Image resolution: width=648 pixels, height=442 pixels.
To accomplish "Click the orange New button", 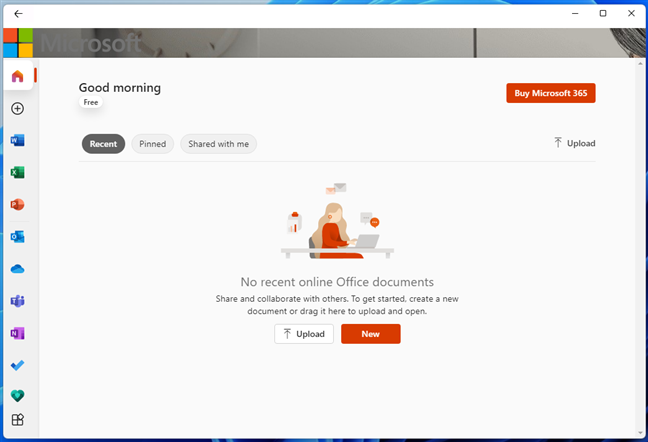I will (371, 334).
